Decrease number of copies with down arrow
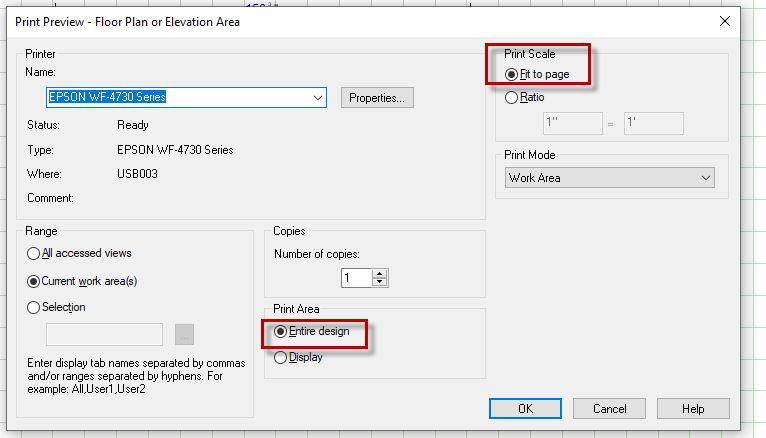Image resolution: width=766 pixels, height=438 pixels. 379,283
